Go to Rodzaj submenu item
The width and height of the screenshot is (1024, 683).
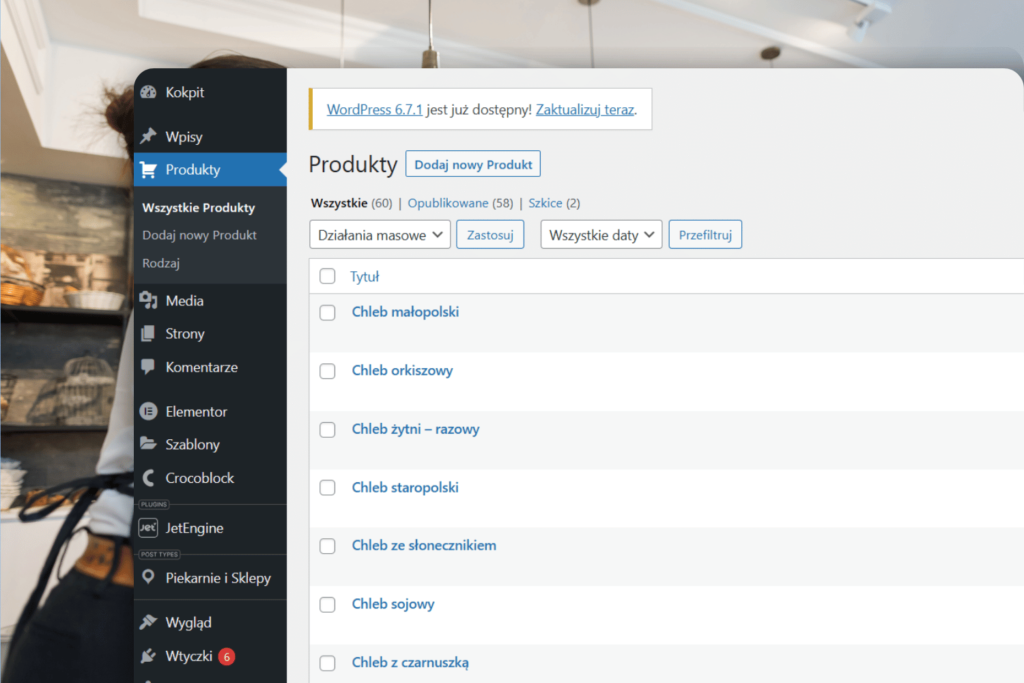coord(161,263)
